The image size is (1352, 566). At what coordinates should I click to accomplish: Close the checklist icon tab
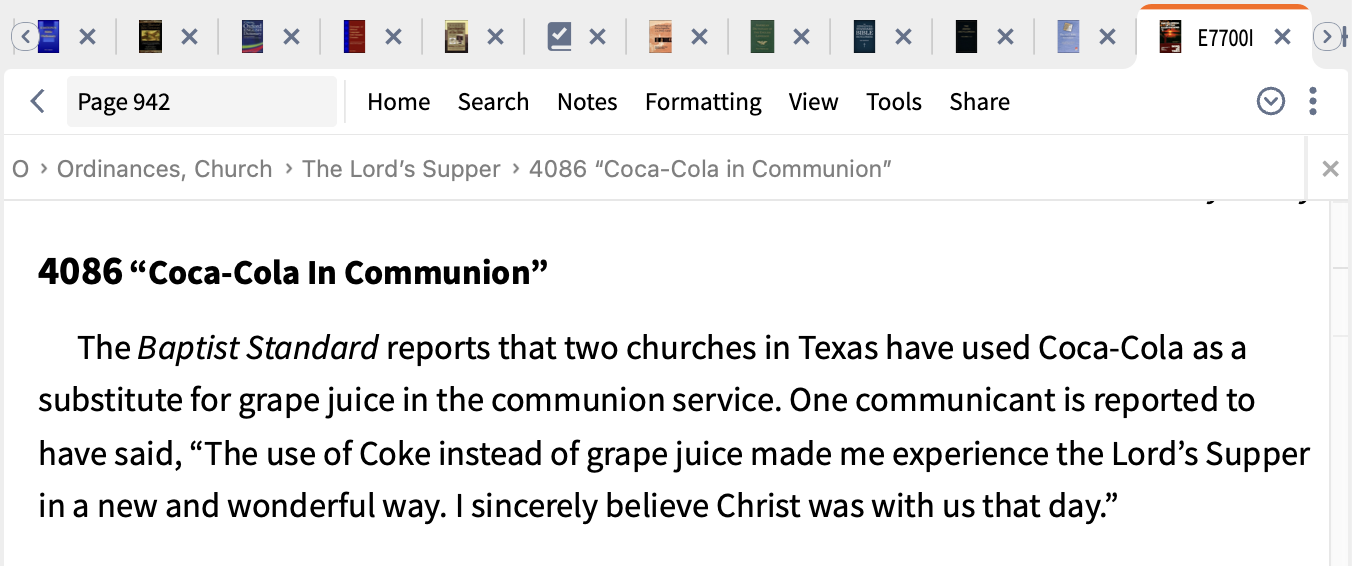click(597, 37)
